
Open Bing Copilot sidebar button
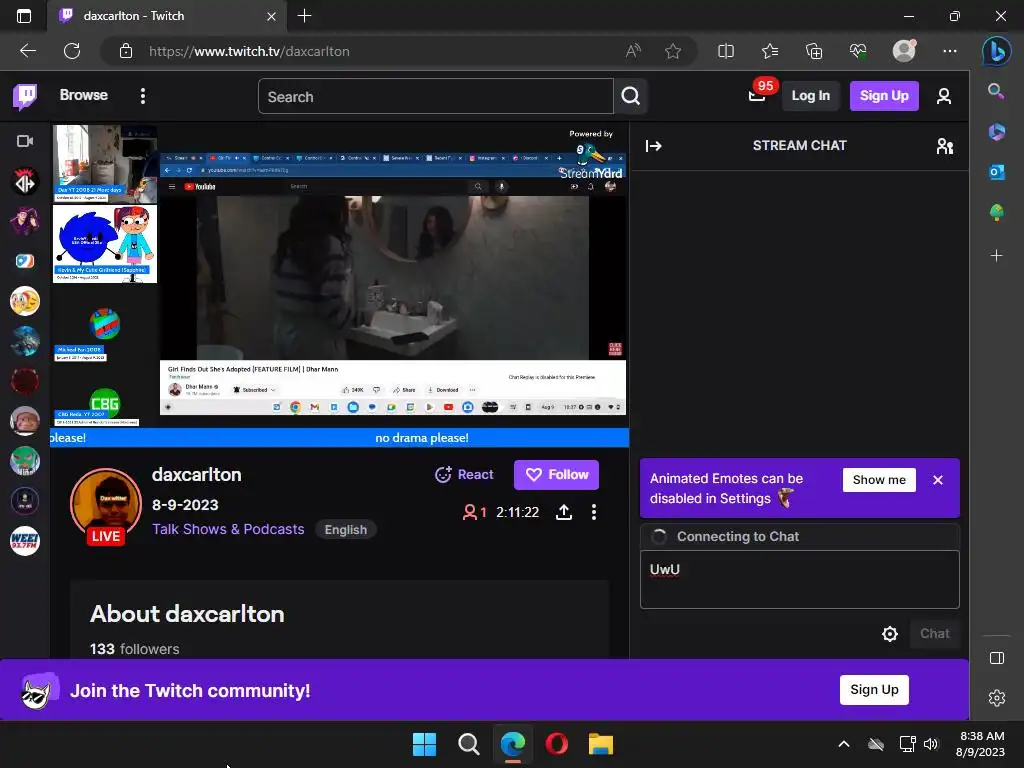[x=997, y=51]
